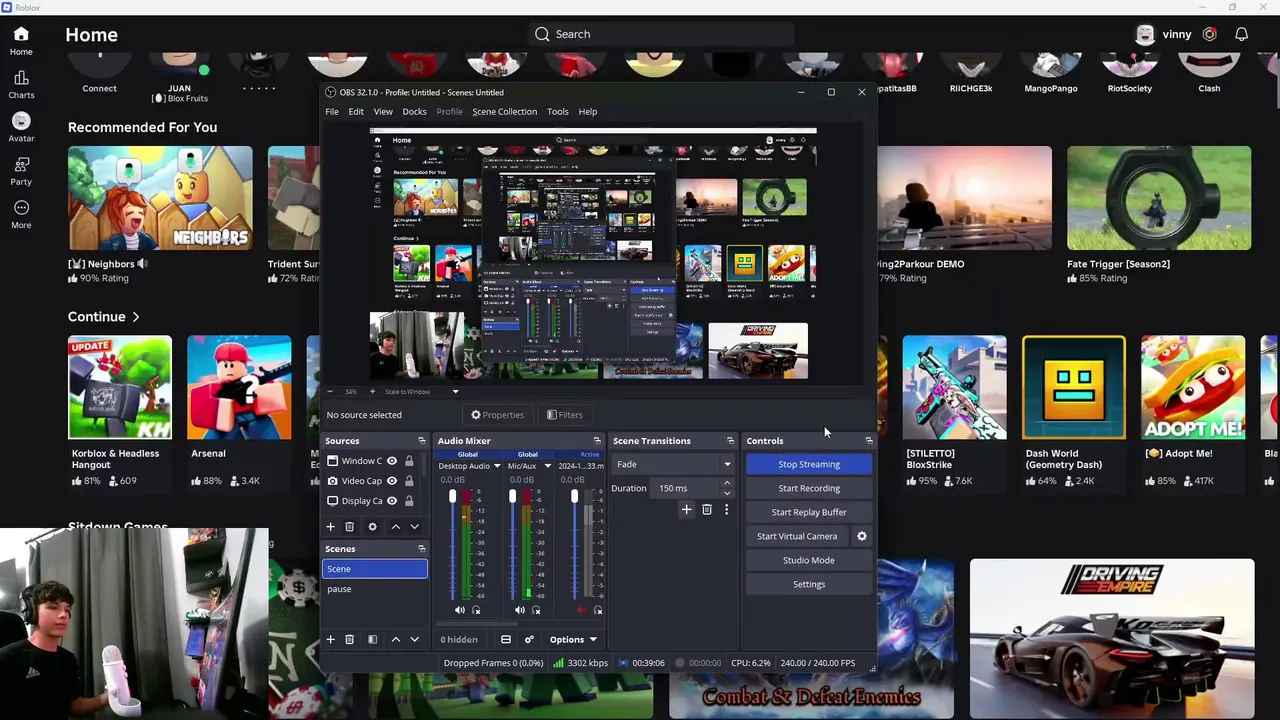Zoom out preview with minus icon
The height and width of the screenshot is (720, 1280).
pos(331,391)
